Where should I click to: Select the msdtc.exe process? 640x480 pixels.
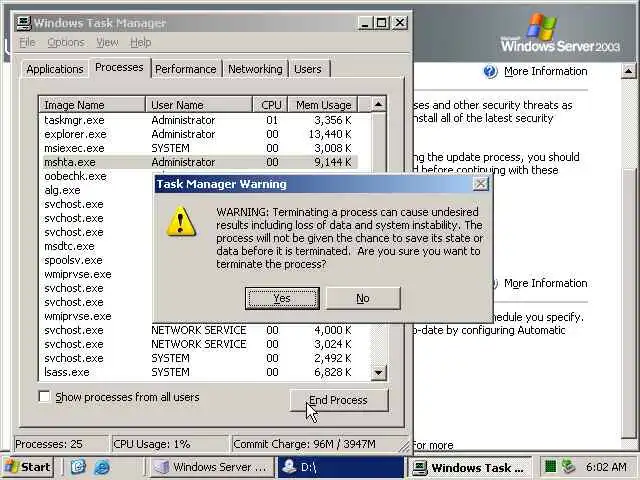[69, 246]
